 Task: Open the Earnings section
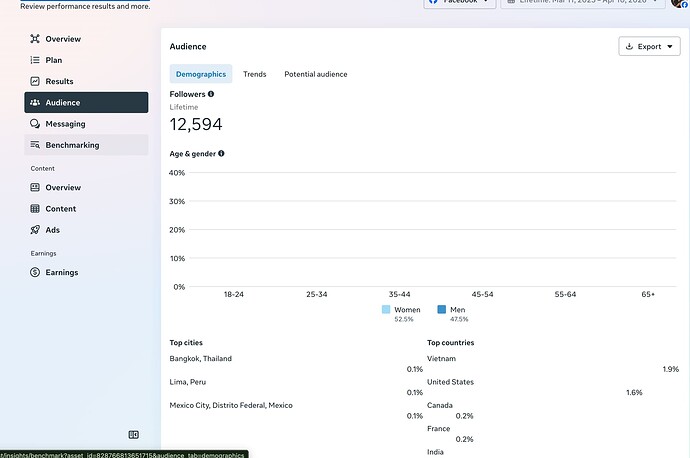coord(86,272)
